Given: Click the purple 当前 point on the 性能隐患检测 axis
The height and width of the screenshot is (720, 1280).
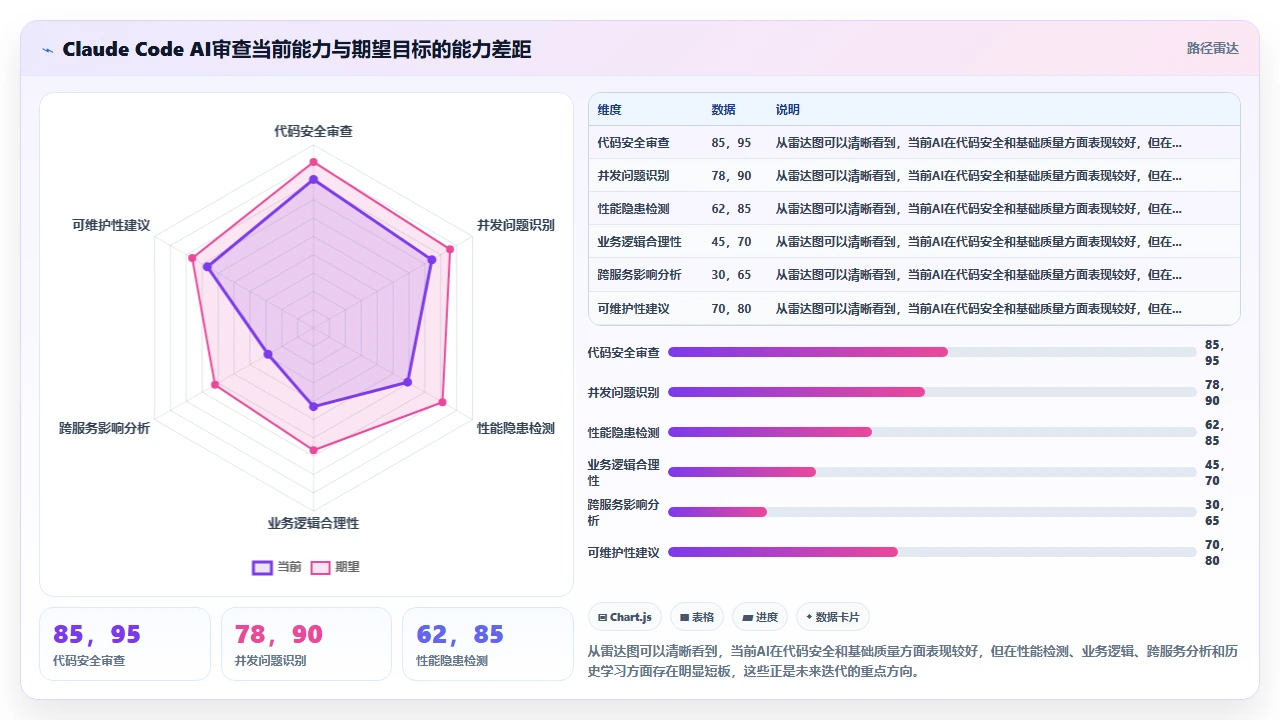Looking at the screenshot, I should click(408, 382).
